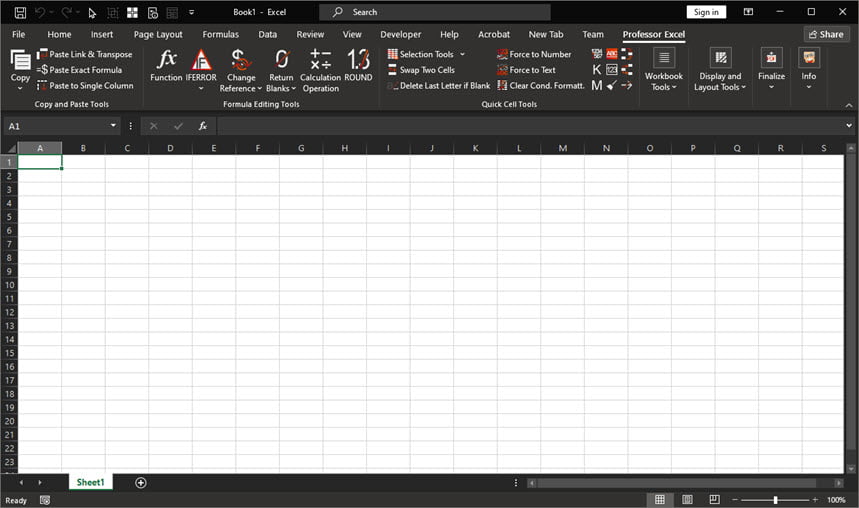Select the Sheet1 tab
This screenshot has width=859, height=508.
pos(90,482)
